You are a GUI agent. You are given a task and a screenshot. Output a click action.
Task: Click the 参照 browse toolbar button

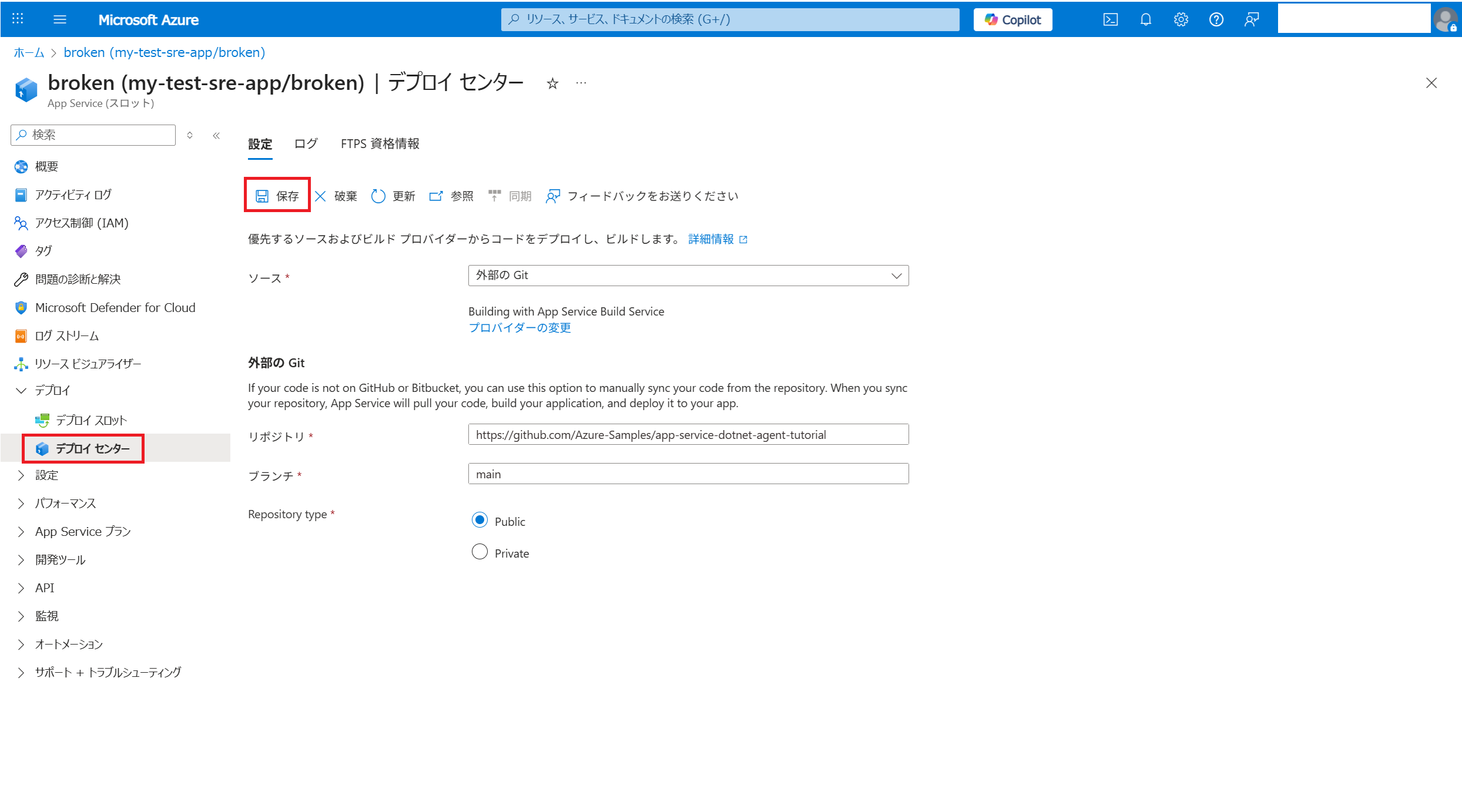(x=451, y=196)
